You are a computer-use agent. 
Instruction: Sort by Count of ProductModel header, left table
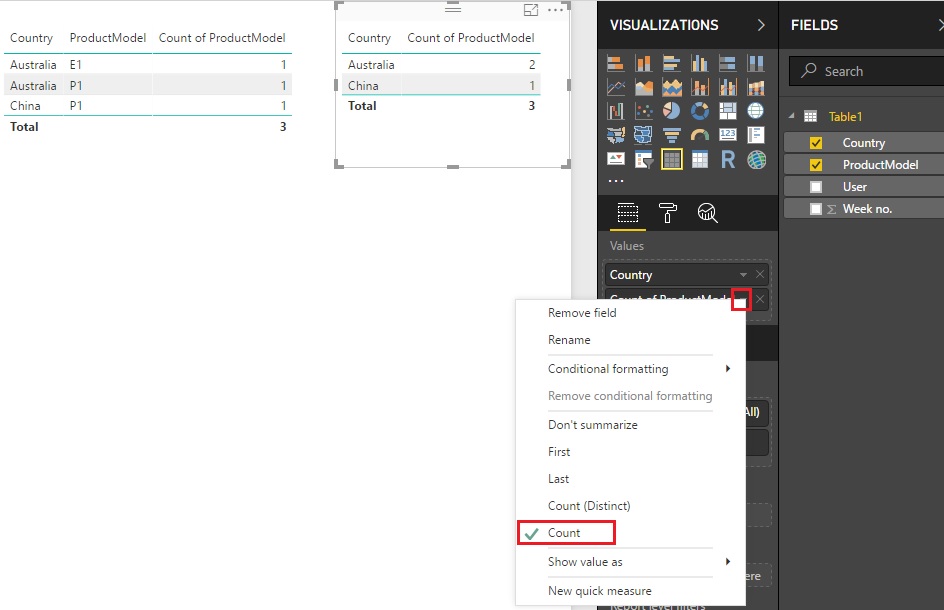tap(222, 38)
